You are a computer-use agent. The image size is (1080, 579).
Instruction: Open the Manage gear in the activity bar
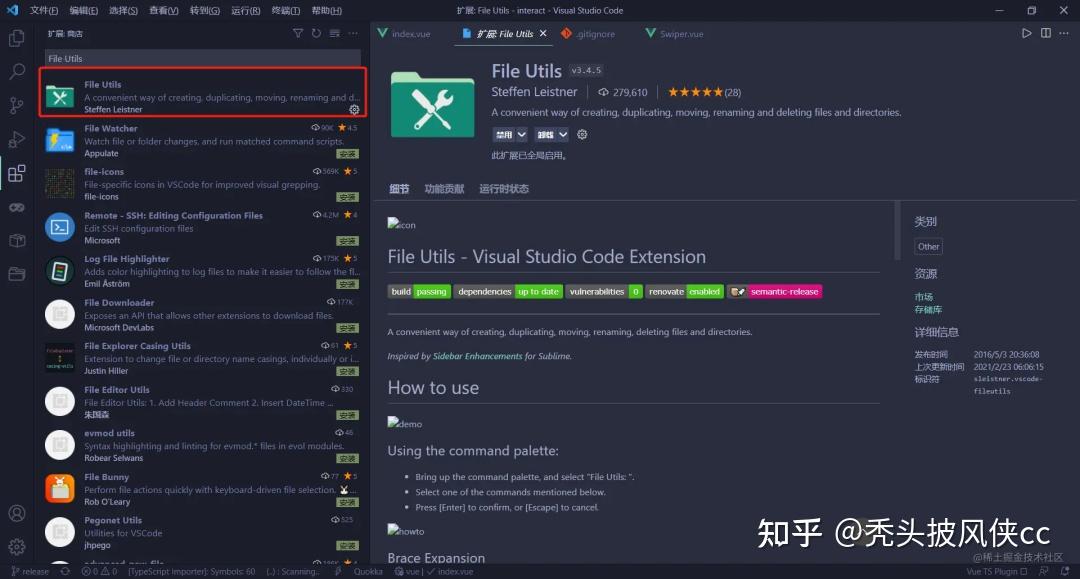17,547
